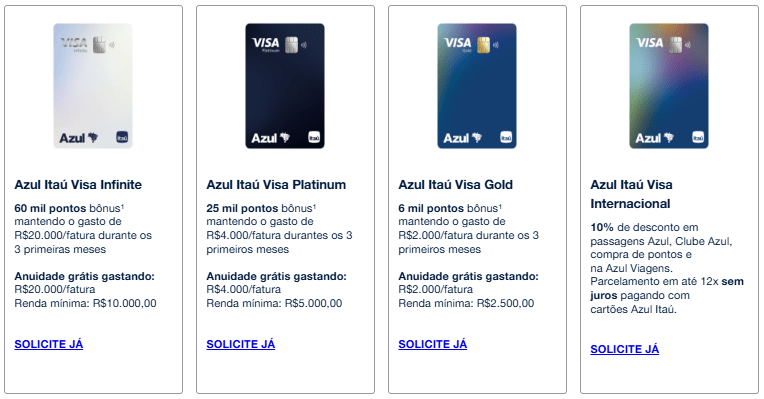Click SOLICITE JÁ under Visa Infinite
764x399 pixels.
click(x=49, y=344)
